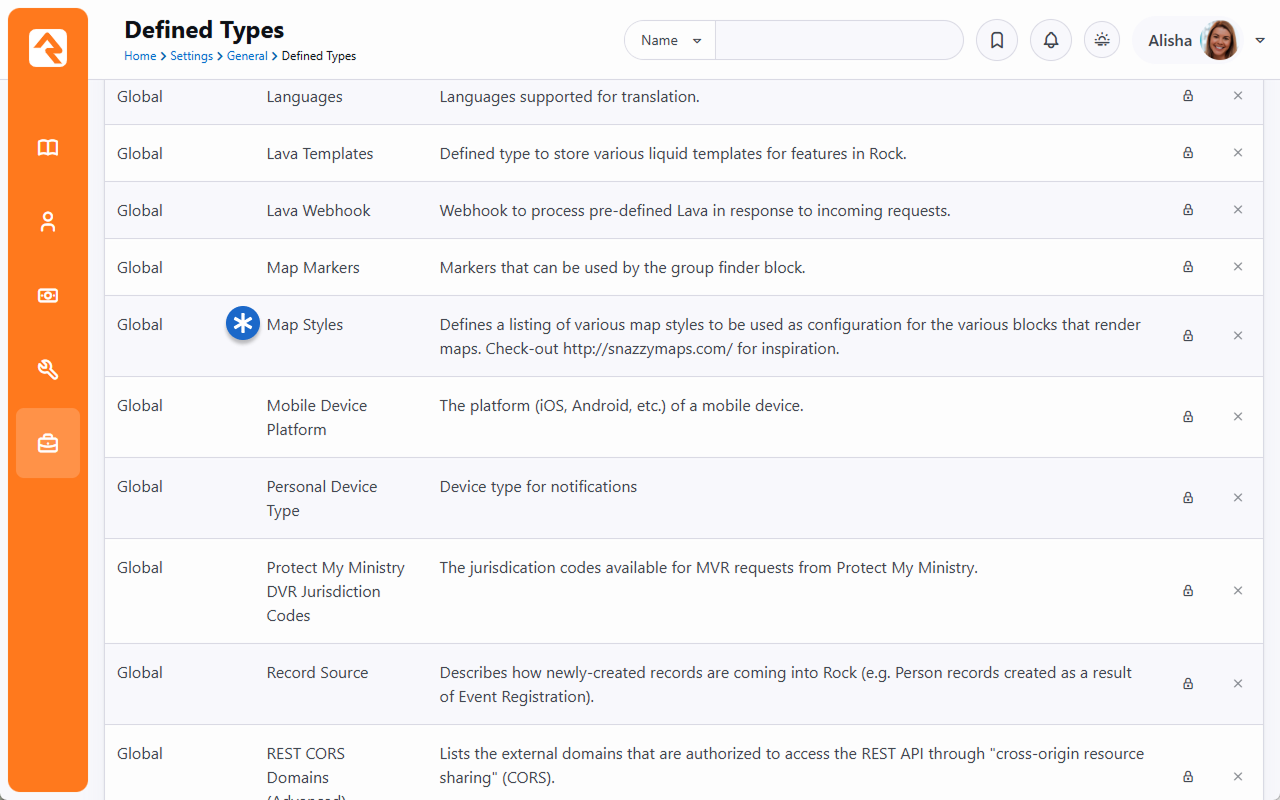
Task: Select the briefcase admin icon in sidebar
Action: 48,443
